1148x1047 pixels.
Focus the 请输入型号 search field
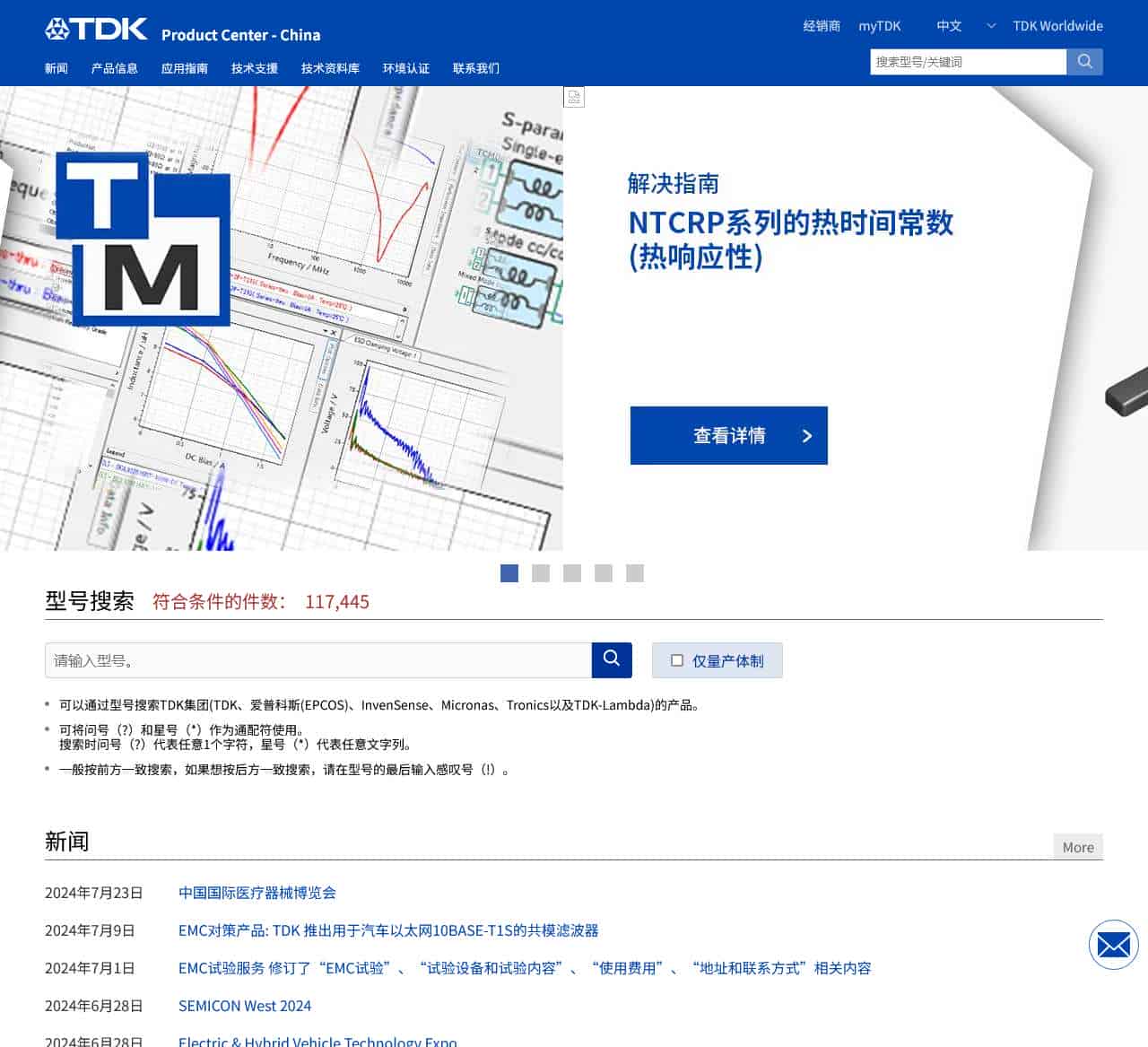(x=318, y=660)
